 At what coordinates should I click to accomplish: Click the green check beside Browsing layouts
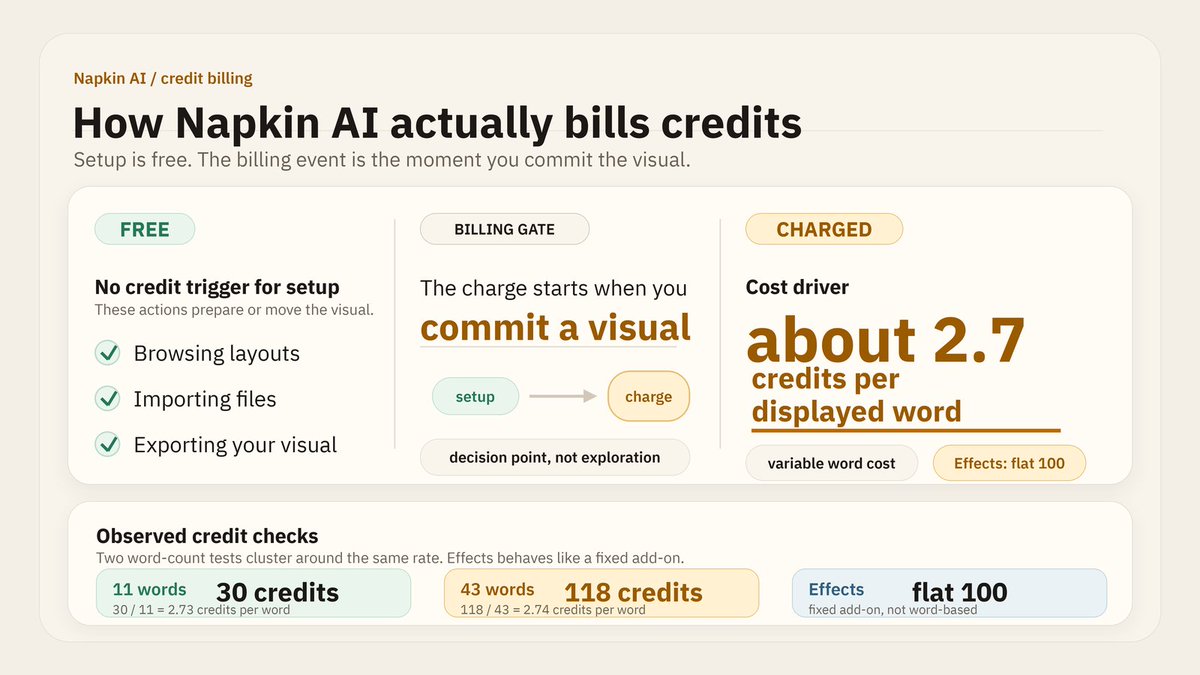(107, 353)
